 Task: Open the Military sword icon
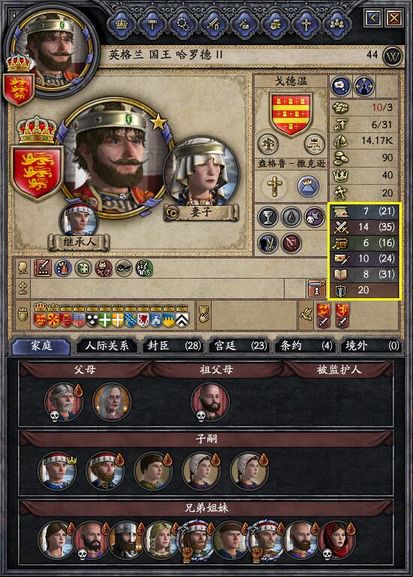[x=213, y=24]
